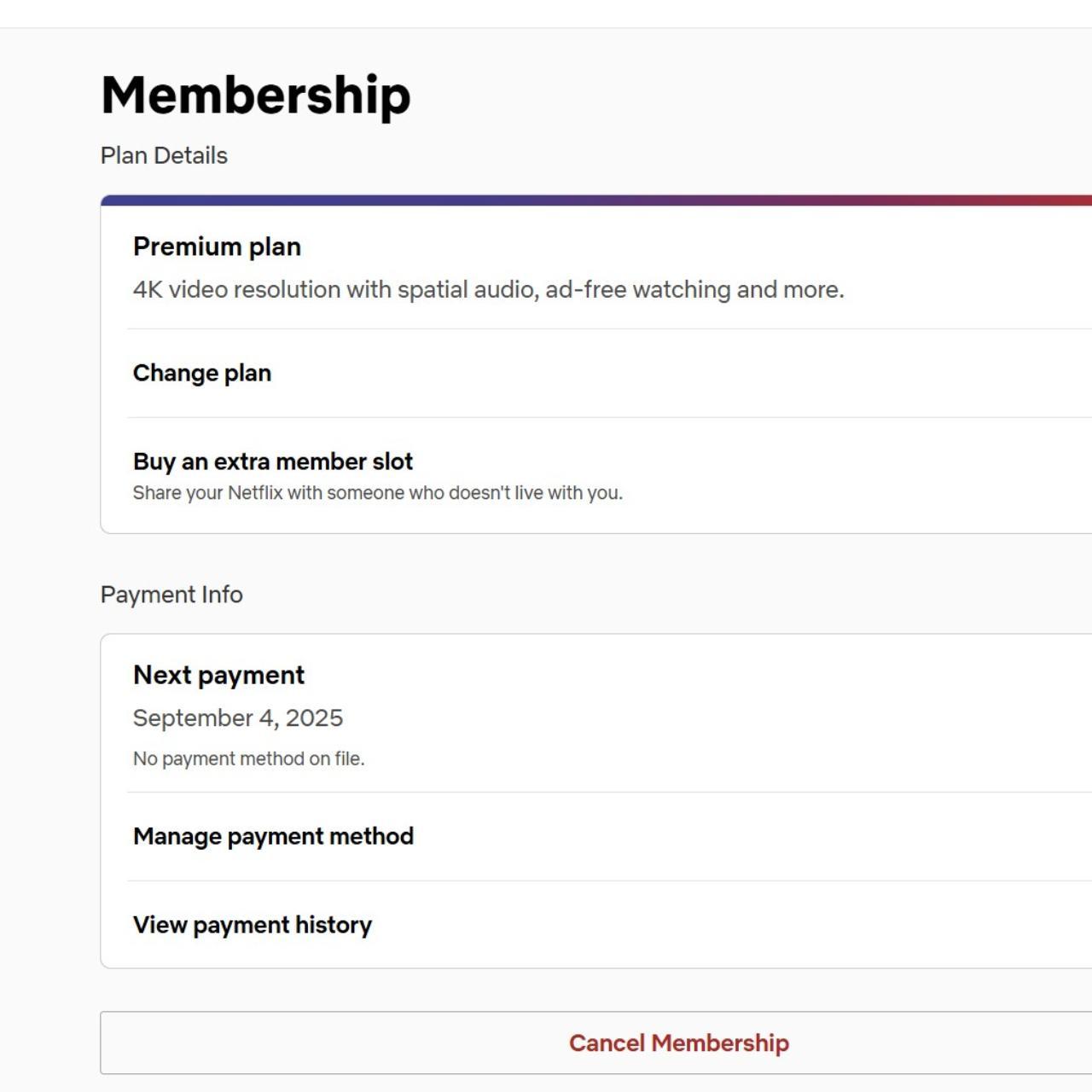Screen dimensions: 1092x1092
Task: Click the 4K video resolution description
Action: [488, 289]
